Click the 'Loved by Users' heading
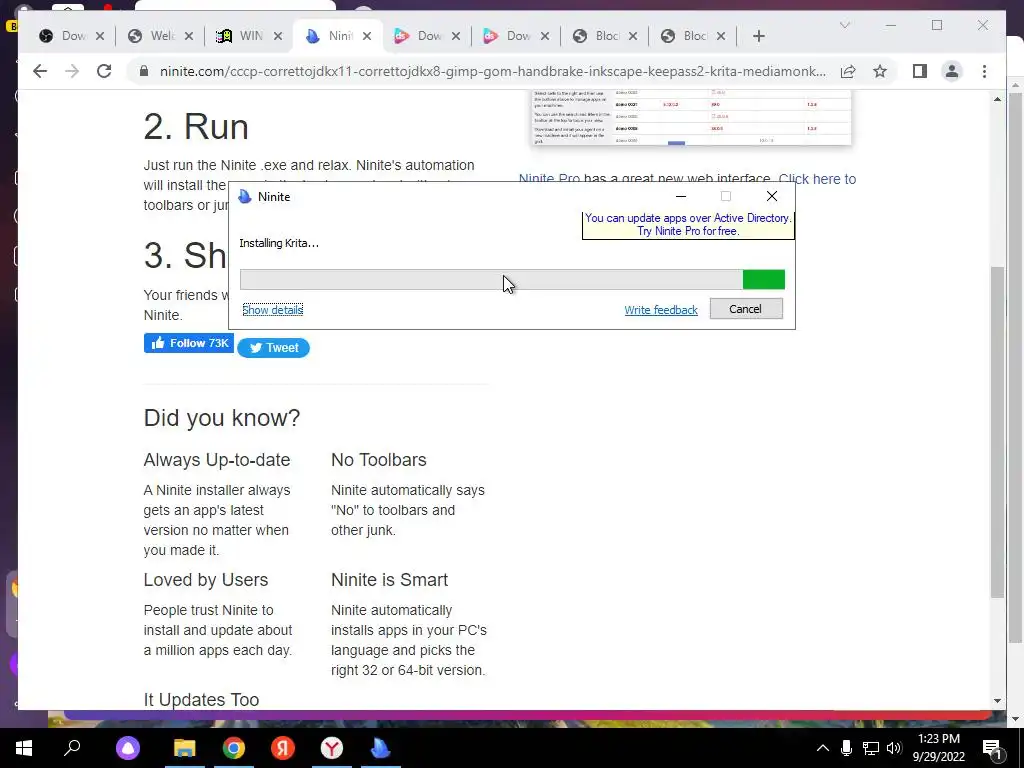 tap(206, 580)
